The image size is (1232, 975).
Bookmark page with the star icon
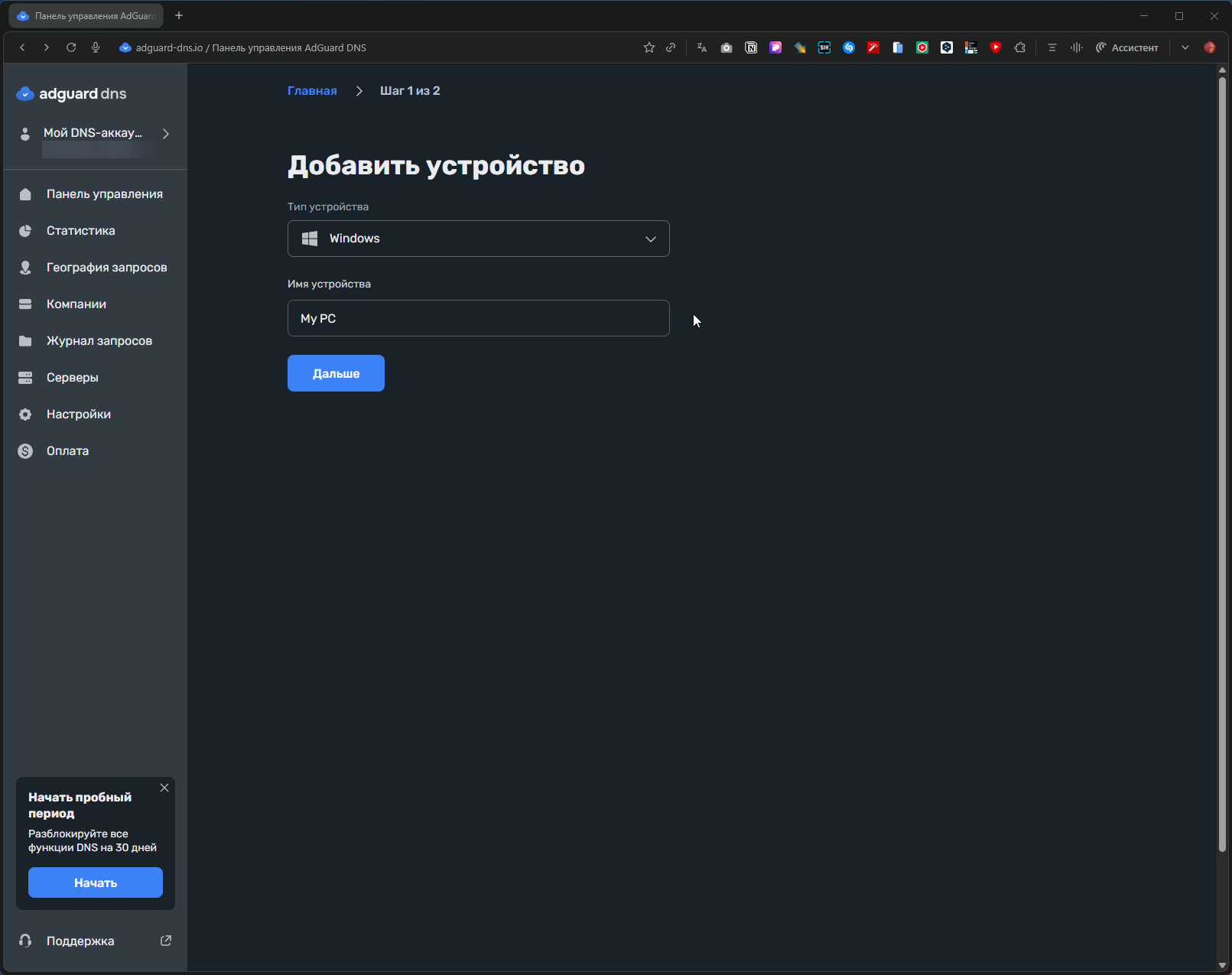pyautogui.click(x=649, y=47)
